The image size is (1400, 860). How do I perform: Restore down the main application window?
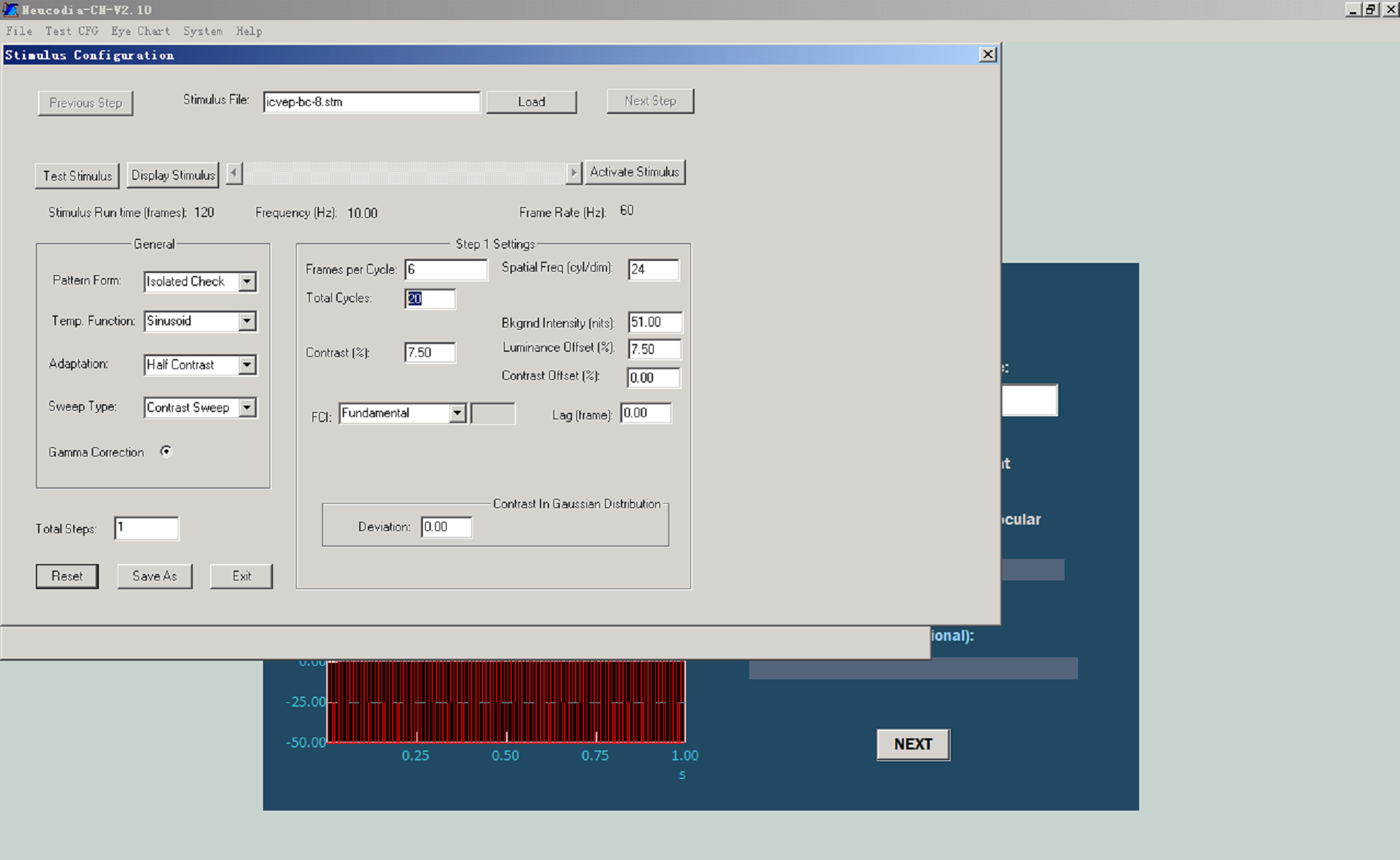point(1370,9)
